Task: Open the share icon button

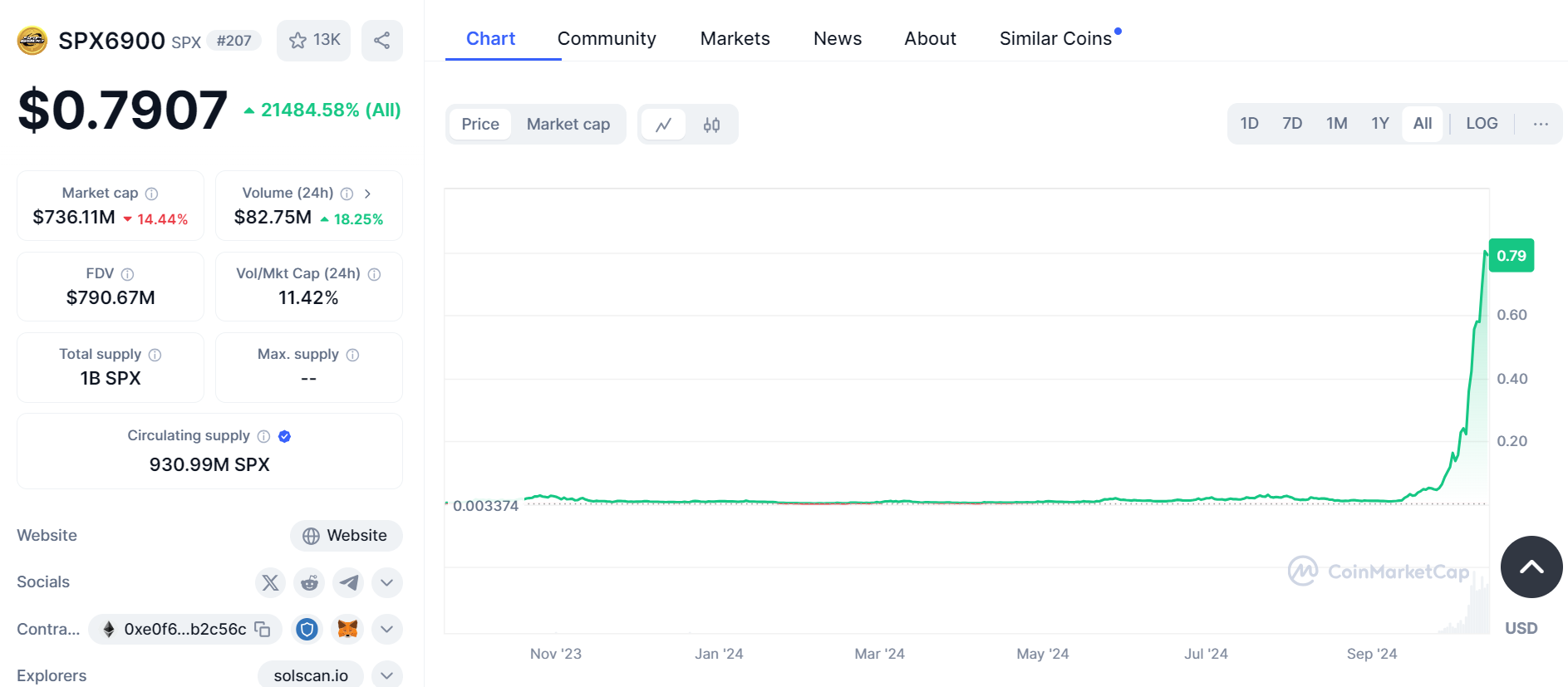Action: [x=382, y=40]
